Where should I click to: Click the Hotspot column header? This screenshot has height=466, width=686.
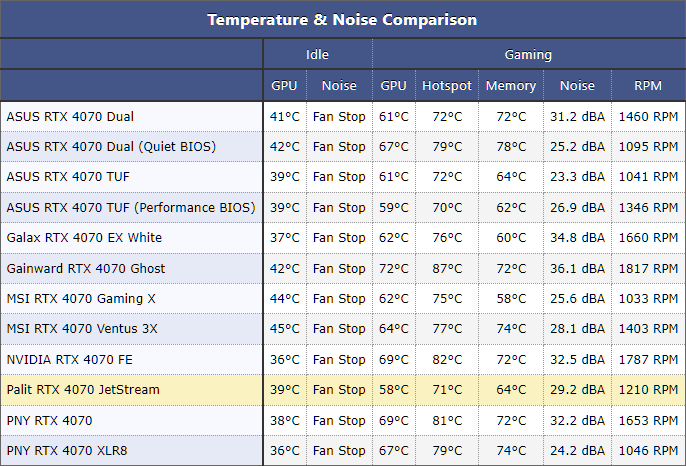pos(447,85)
